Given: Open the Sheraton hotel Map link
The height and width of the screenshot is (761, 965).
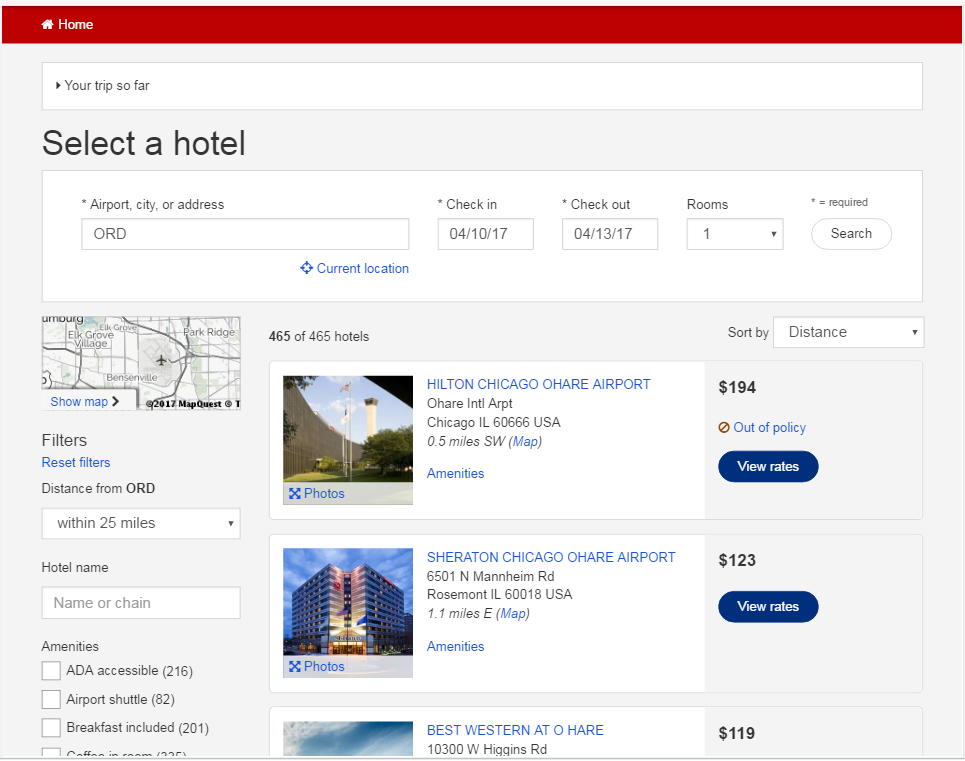Looking at the screenshot, I should pyautogui.click(x=513, y=614).
